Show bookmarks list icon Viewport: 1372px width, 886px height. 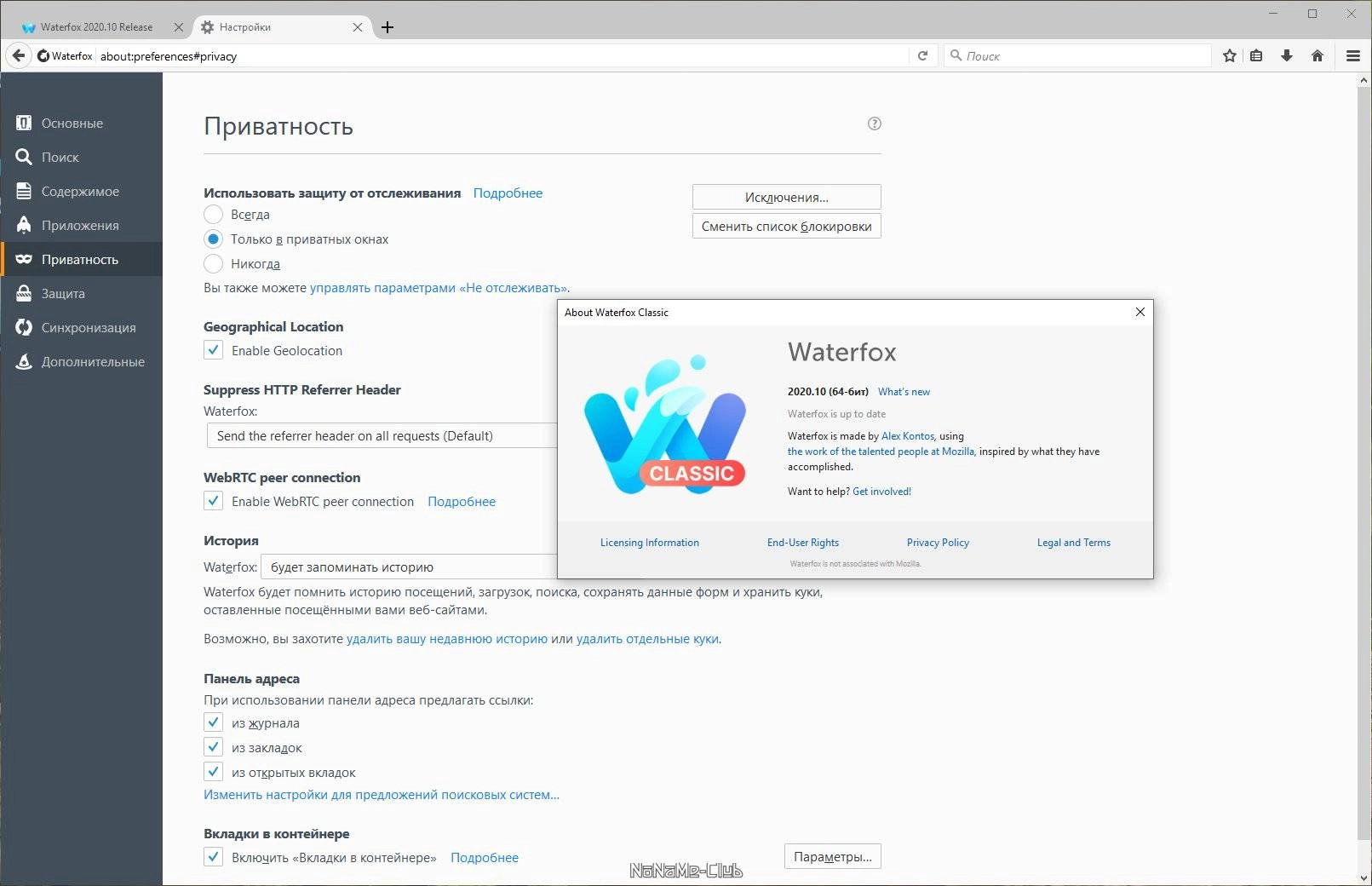[x=1256, y=55]
